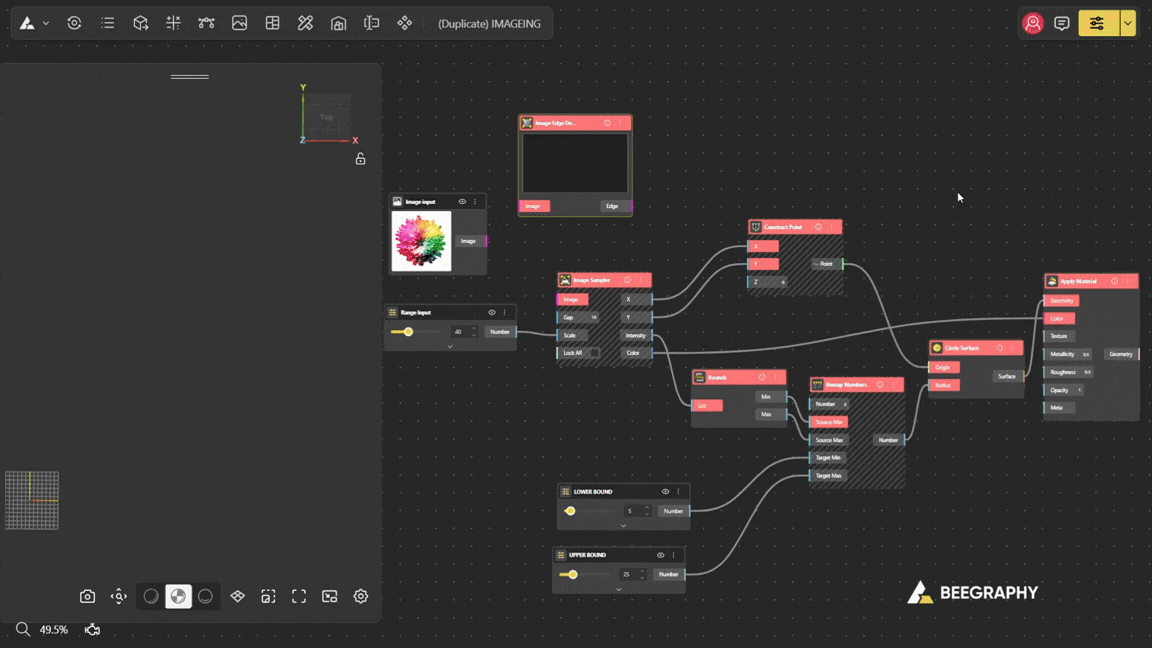Screen dimensions: 1152x648
Task: Open the image nodes category
Action: click(x=240, y=24)
